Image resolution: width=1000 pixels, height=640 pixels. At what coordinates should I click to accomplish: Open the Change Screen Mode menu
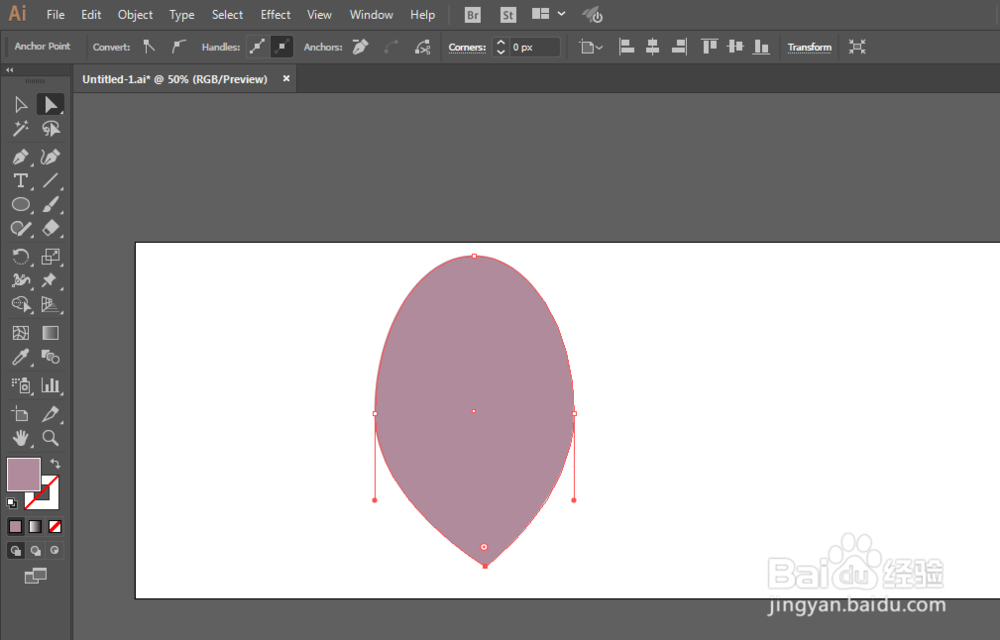[36, 576]
